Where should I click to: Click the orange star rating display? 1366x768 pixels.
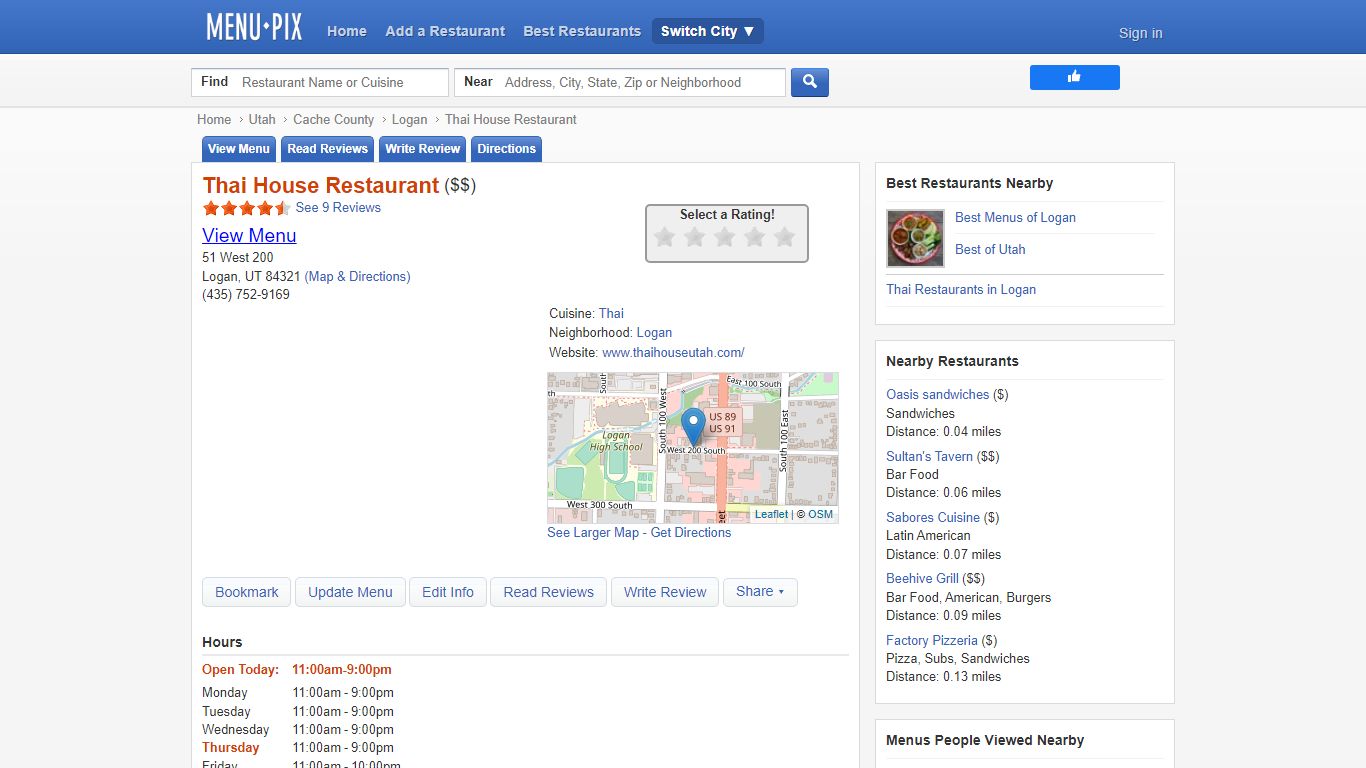pyautogui.click(x=247, y=208)
